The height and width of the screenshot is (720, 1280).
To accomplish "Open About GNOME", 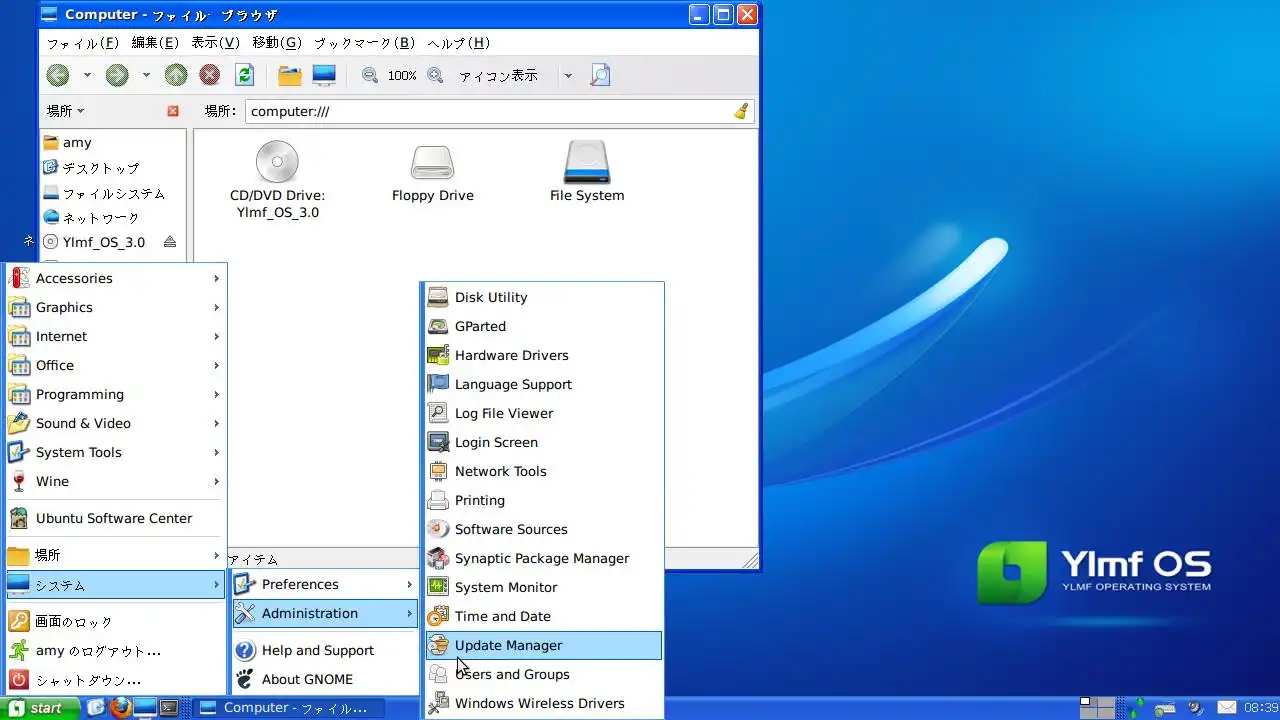I will (x=324, y=679).
